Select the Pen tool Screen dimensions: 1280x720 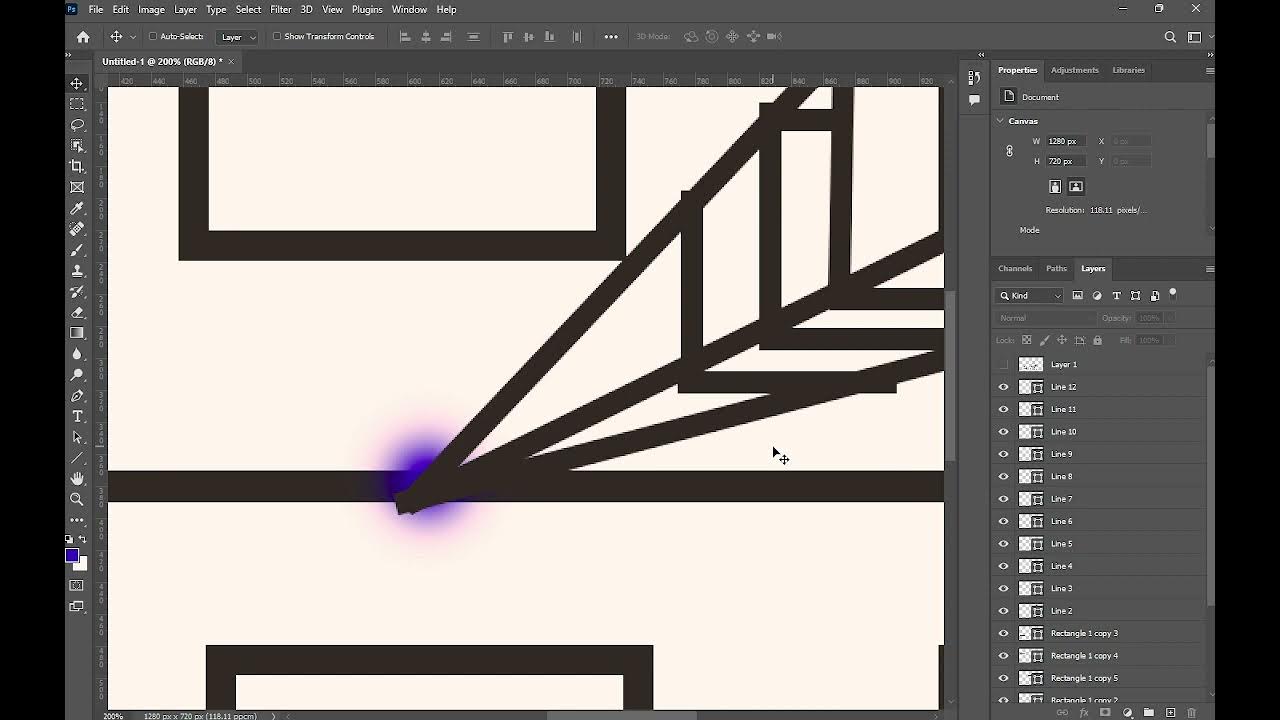click(77, 396)
